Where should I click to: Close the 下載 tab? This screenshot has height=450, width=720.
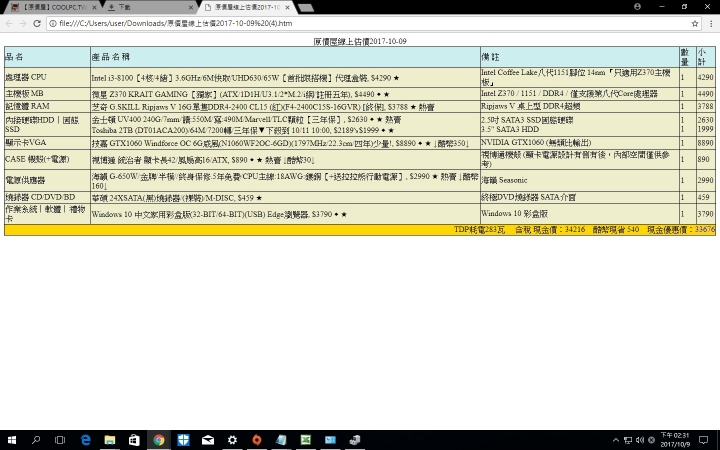click(191, 8)
